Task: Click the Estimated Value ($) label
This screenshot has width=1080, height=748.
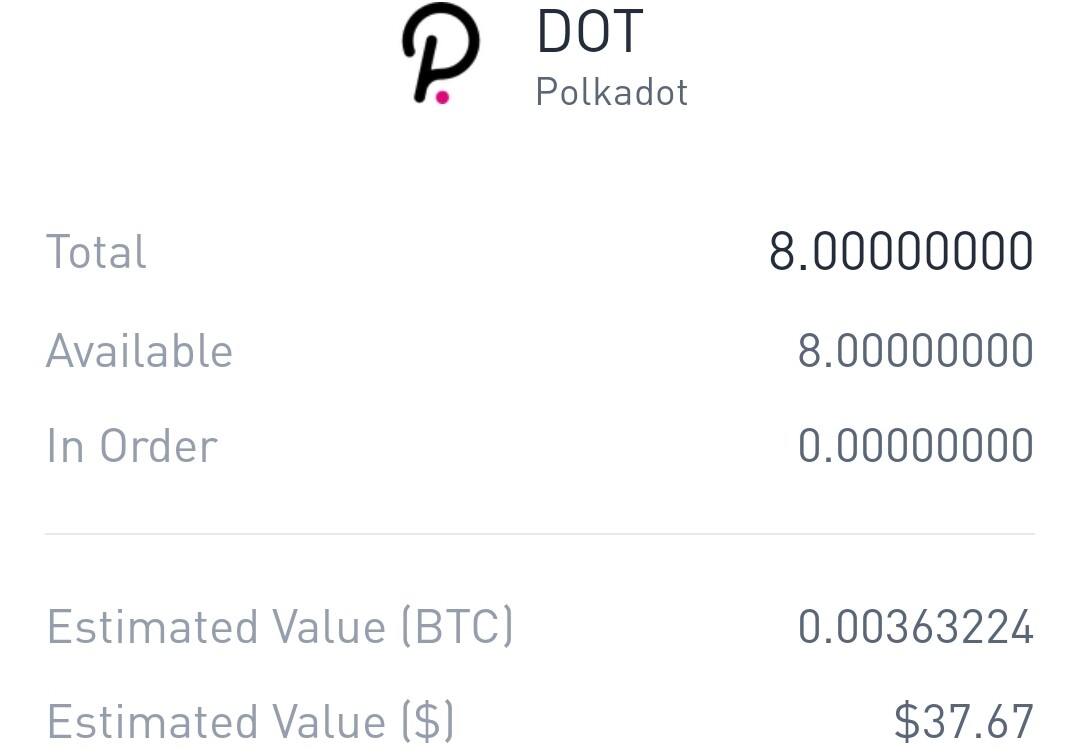Action: tap(250, 722)
